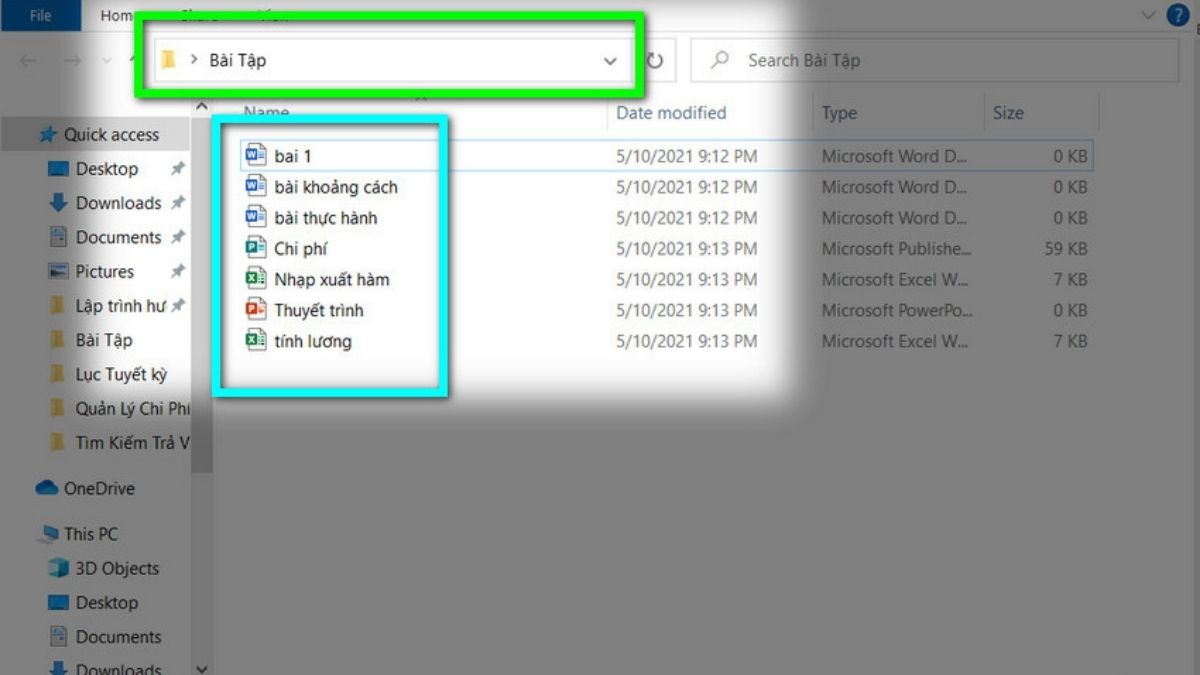Unpin the Pictures folder pin
The image size is (1200, 675).
[178, 271]
